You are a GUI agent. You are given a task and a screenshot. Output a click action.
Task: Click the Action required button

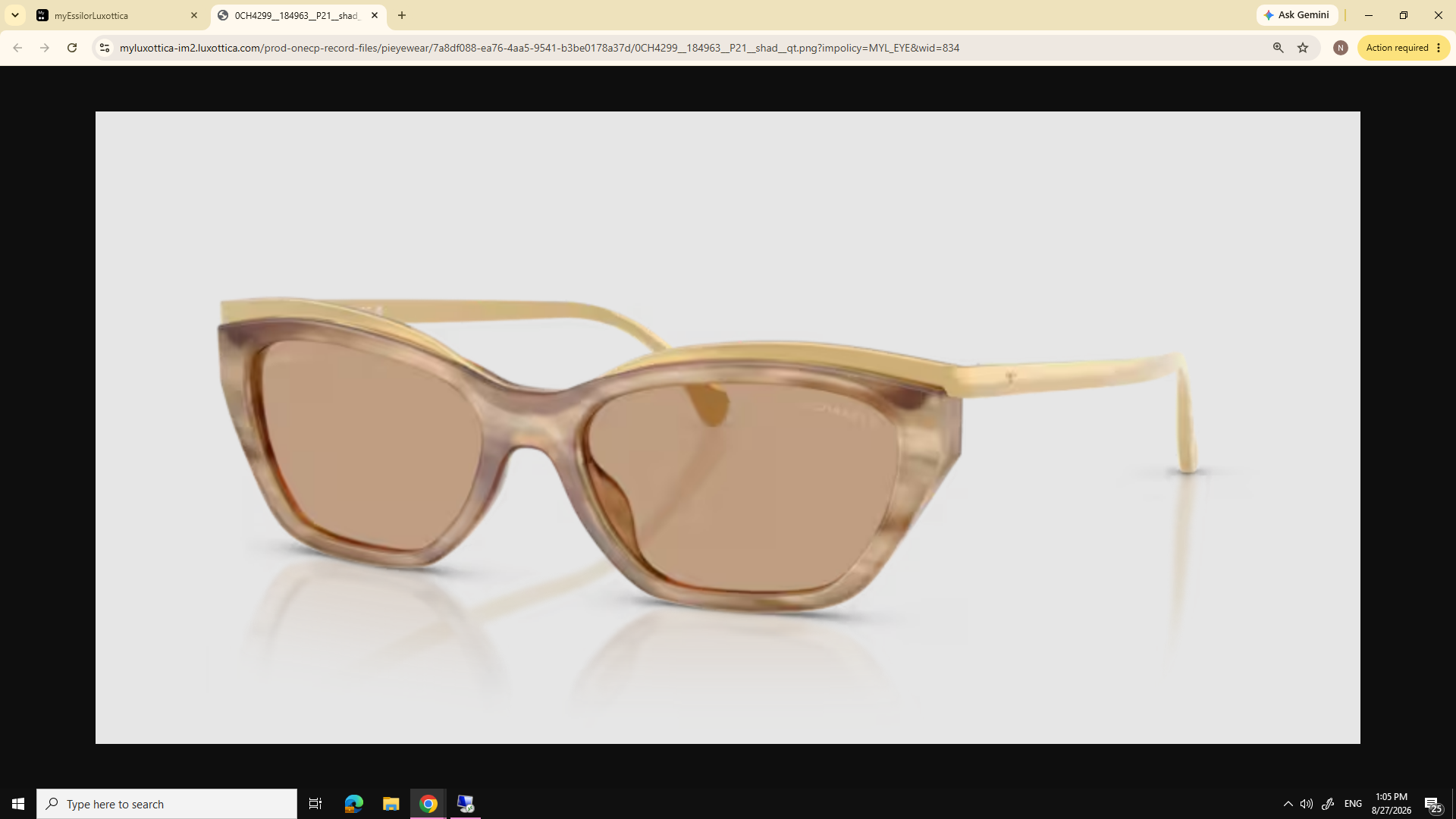[x=1404, y=48]
